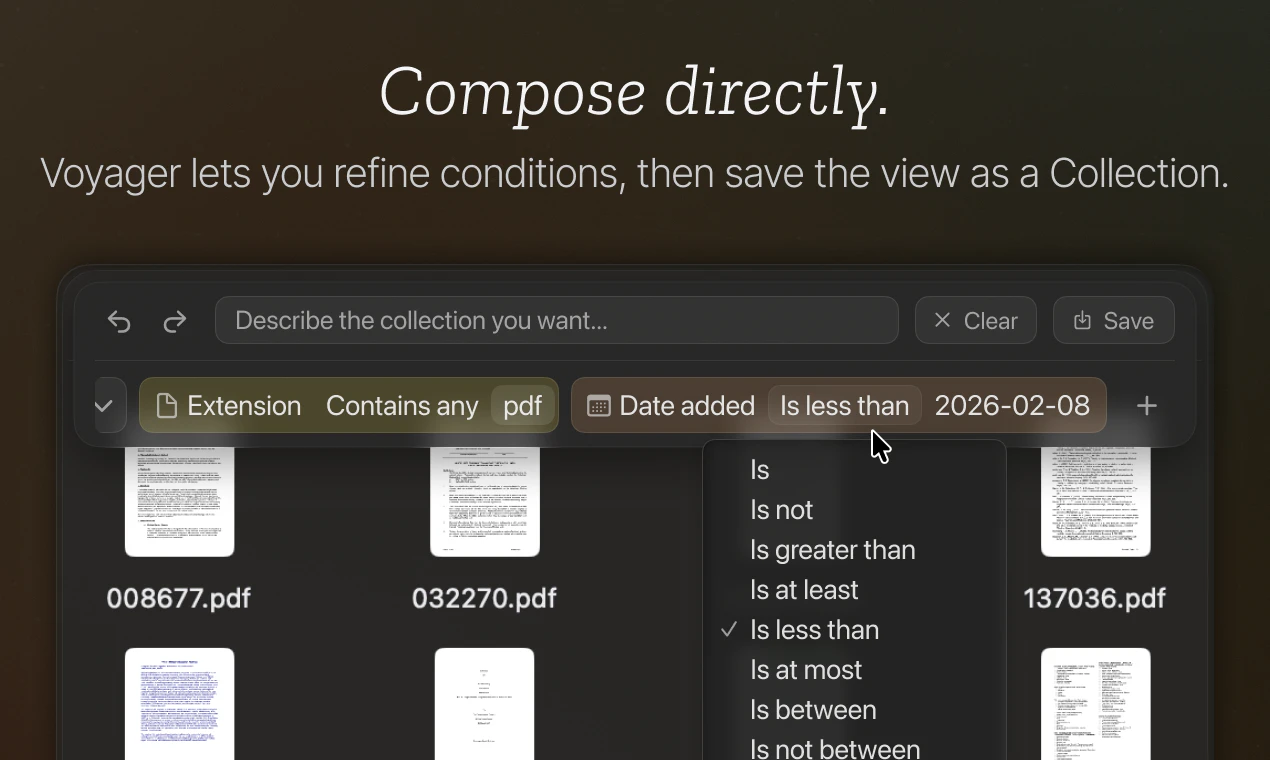Image resolution: width=1270 pixels, height=760 pixels.
Task: Open the 032270.pdf thumbnail
Action: pyautogui.click(x=485, y=502)
